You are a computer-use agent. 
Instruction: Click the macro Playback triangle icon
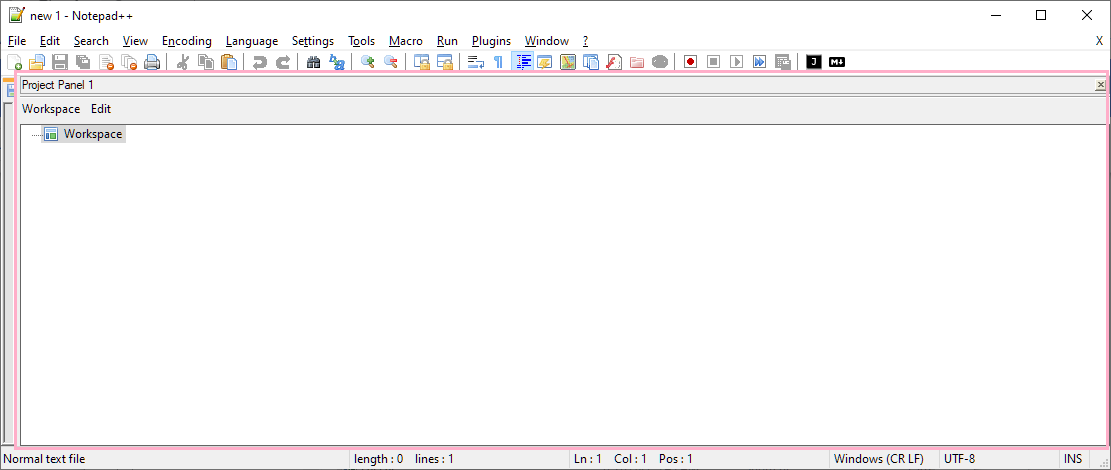click(x=737, y=62)
